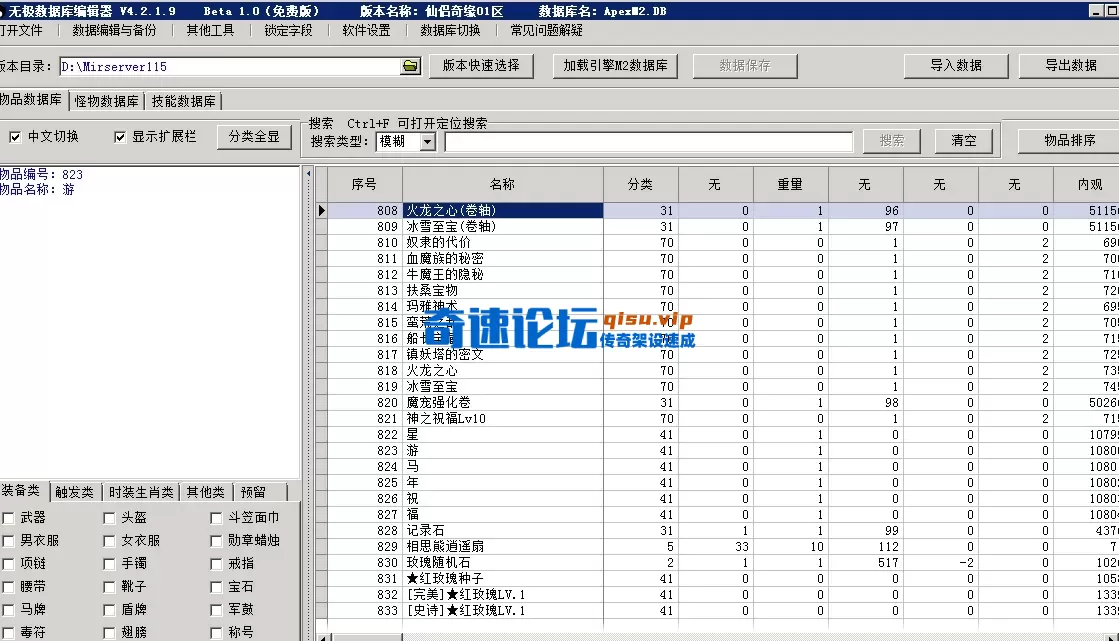Uncheck the 中文切换 checkbox

point(14,138)
